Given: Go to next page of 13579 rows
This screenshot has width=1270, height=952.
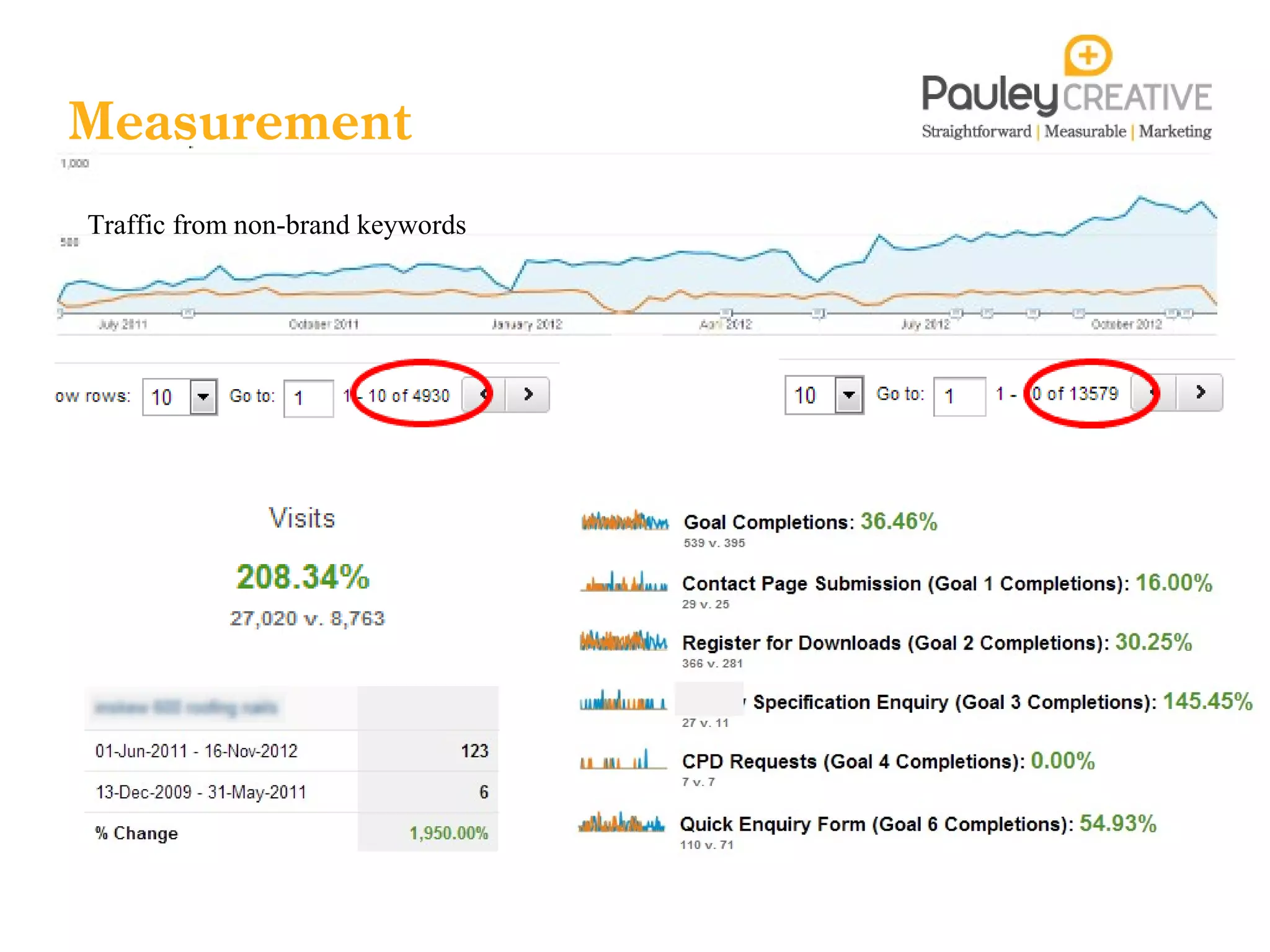Looking at the screenshot, I should click(x=1200, y=392).
